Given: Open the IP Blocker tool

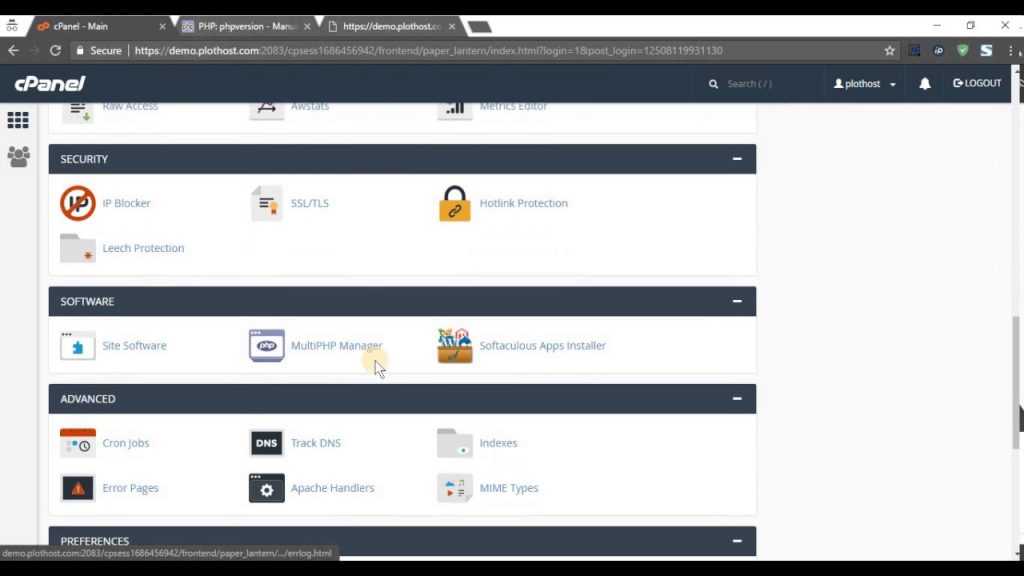Looking at the screenshot, I should (x=126, y=203).
